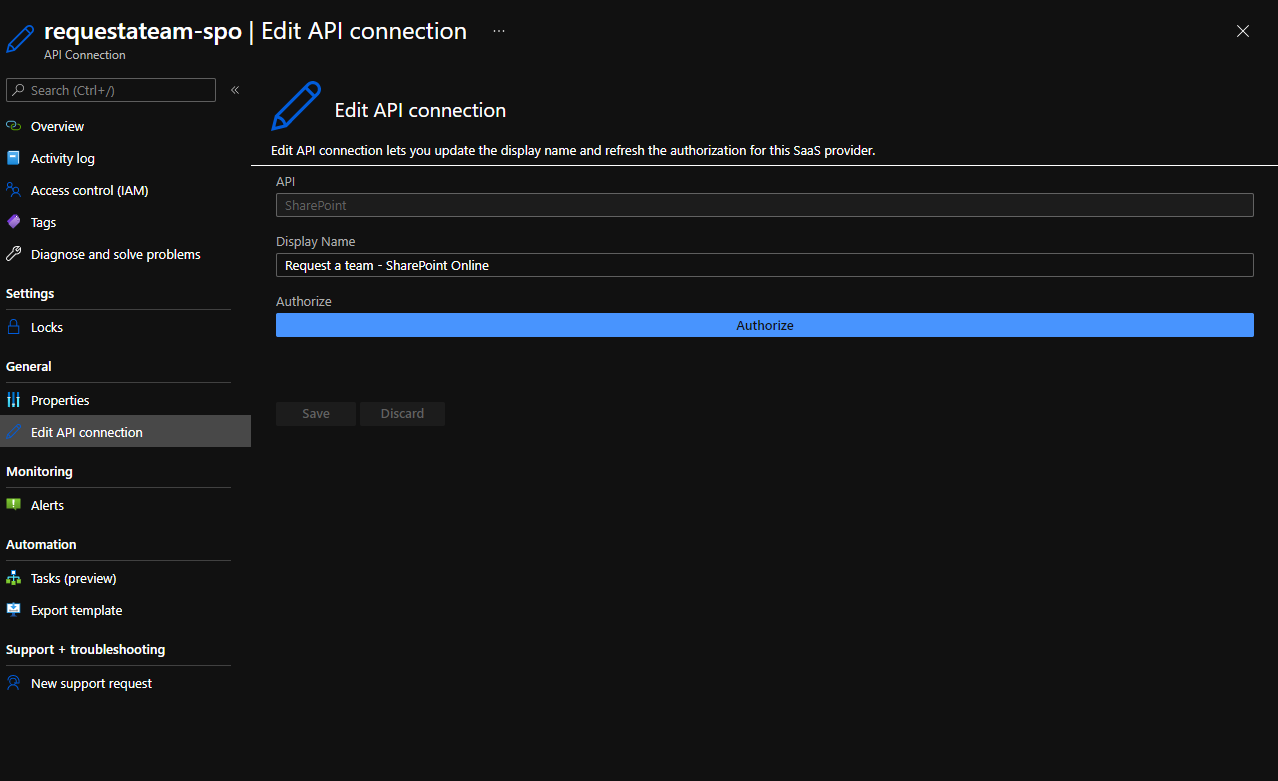
Task: Click the Access control people icon
Action: click(13, 190)
